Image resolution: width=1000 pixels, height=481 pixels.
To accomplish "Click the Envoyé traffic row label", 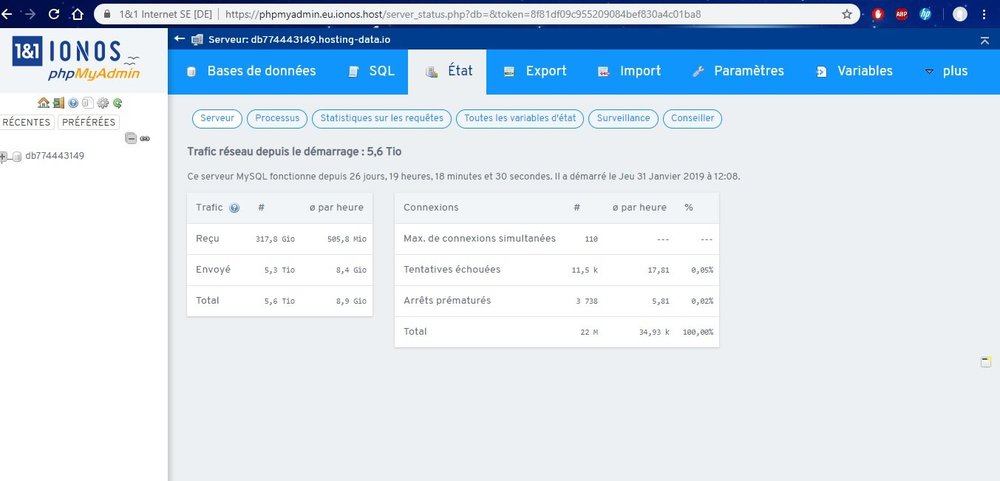I will pyautogui.click(x=213, y=270).
